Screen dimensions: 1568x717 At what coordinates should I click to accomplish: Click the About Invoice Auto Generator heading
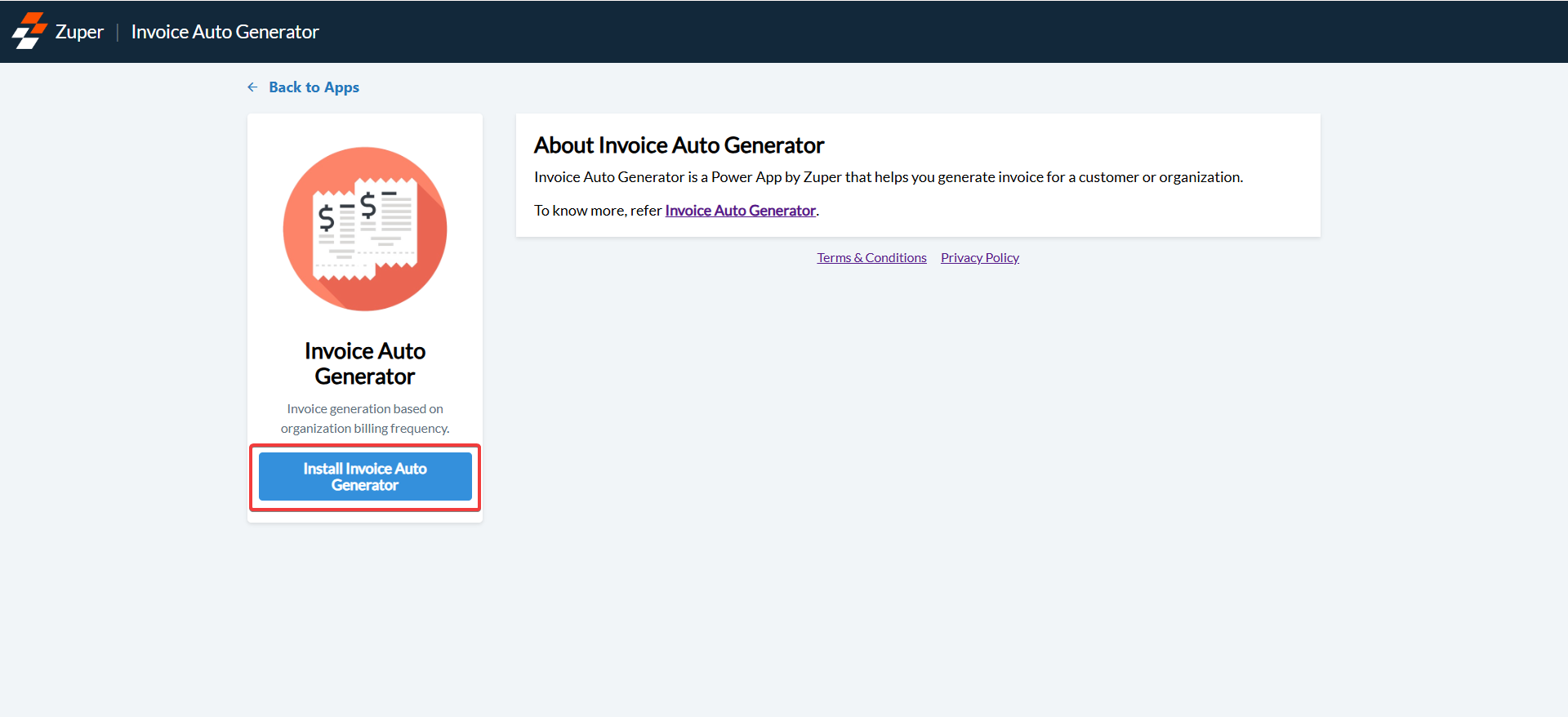pyautogui.click(x=679, y=145)
